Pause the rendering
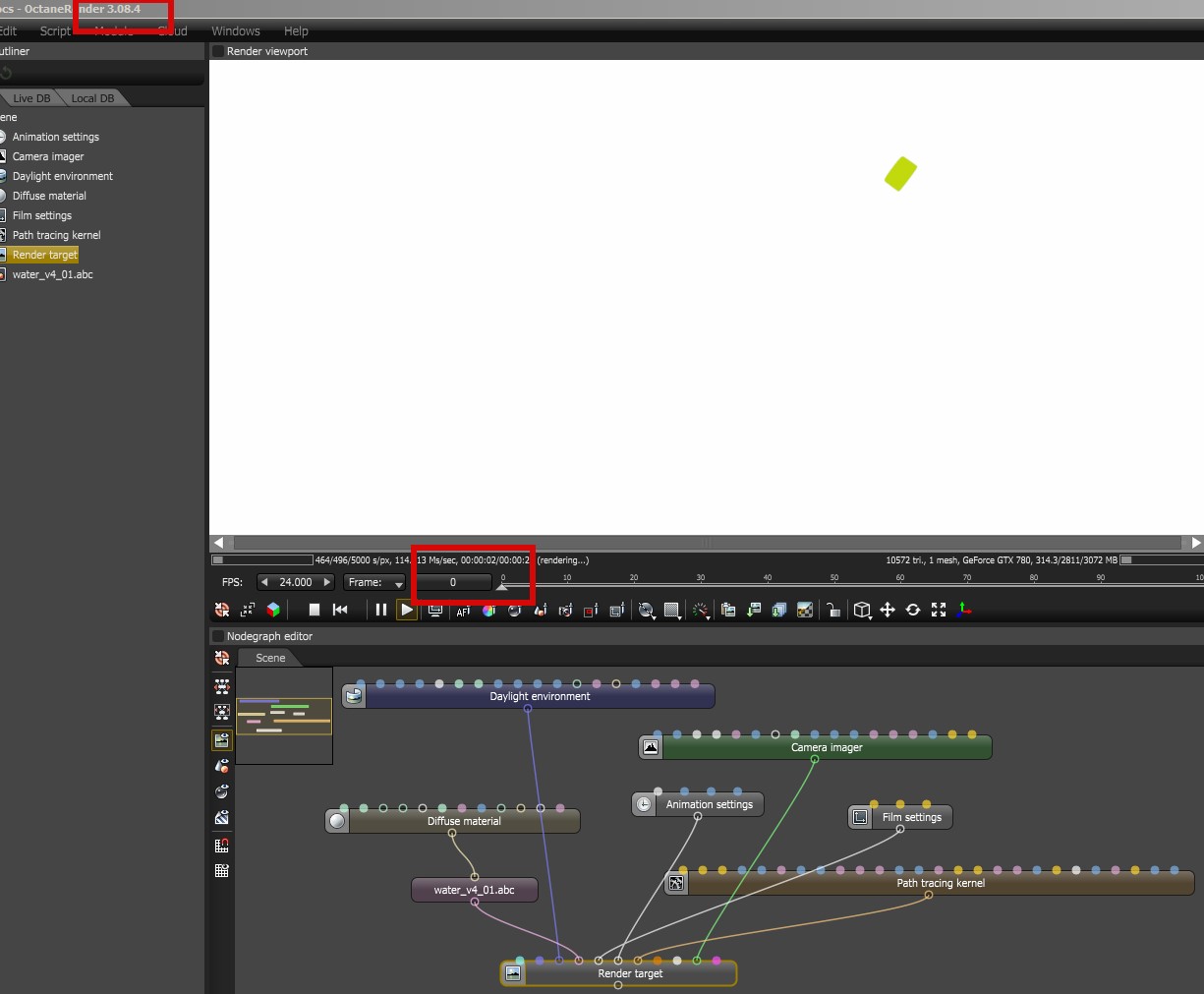The image size is (1204, 994). click(x=381, y=610)
